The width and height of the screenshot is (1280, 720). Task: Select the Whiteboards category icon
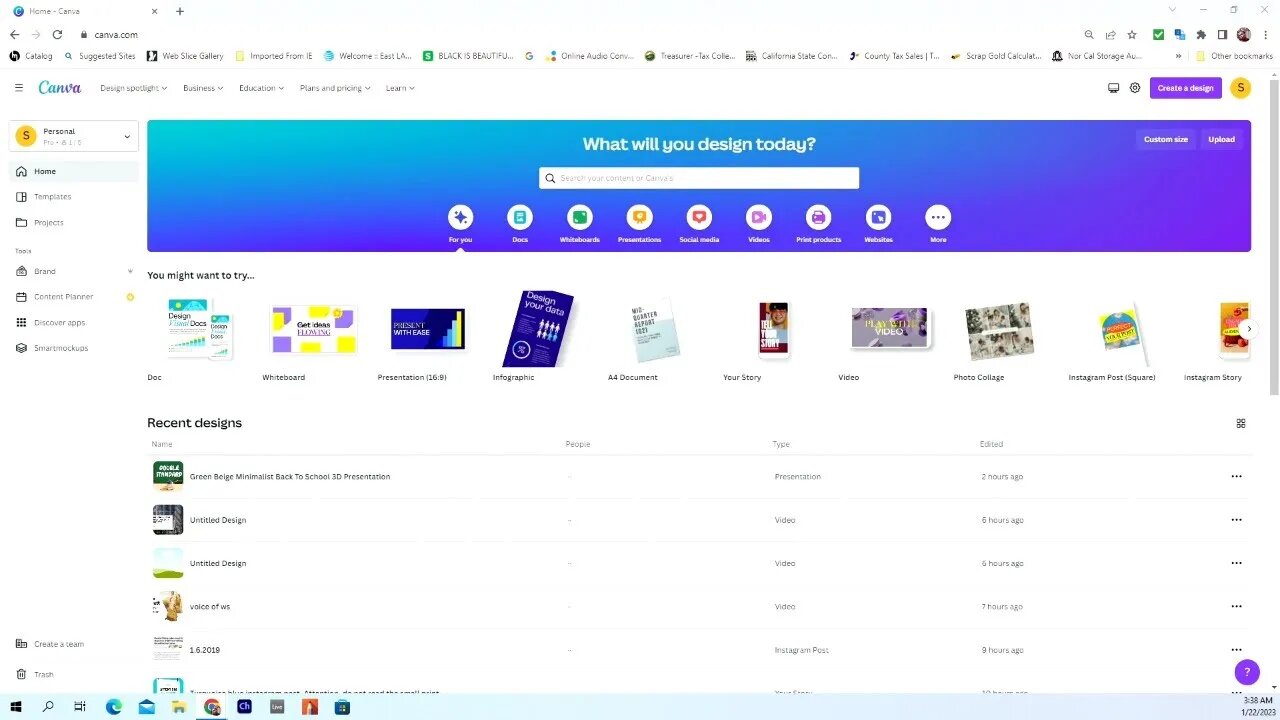pyautogui.click(x=580, y=217)
